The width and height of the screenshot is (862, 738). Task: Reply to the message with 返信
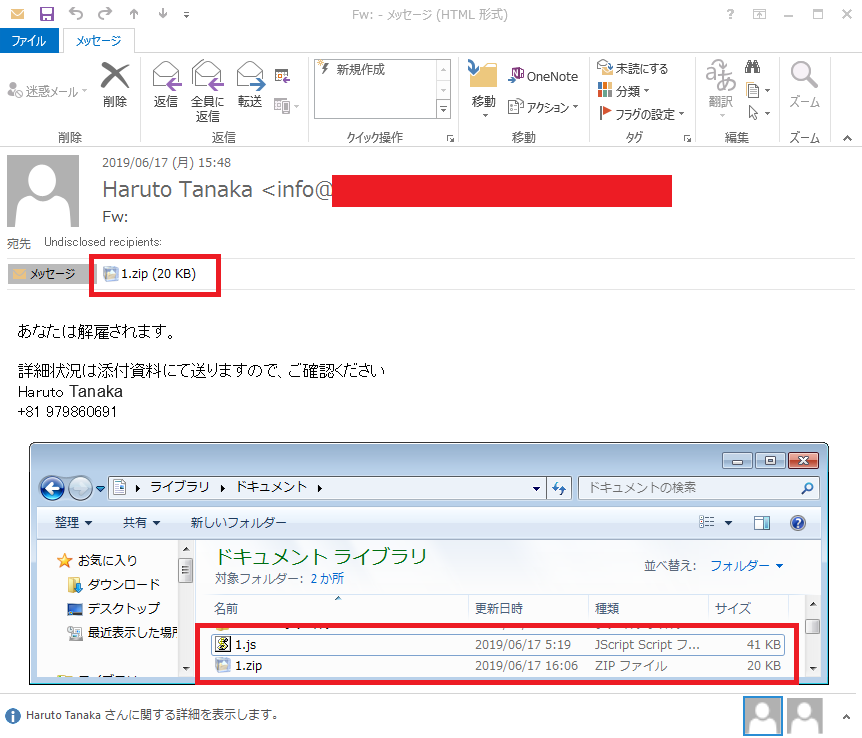166,85
